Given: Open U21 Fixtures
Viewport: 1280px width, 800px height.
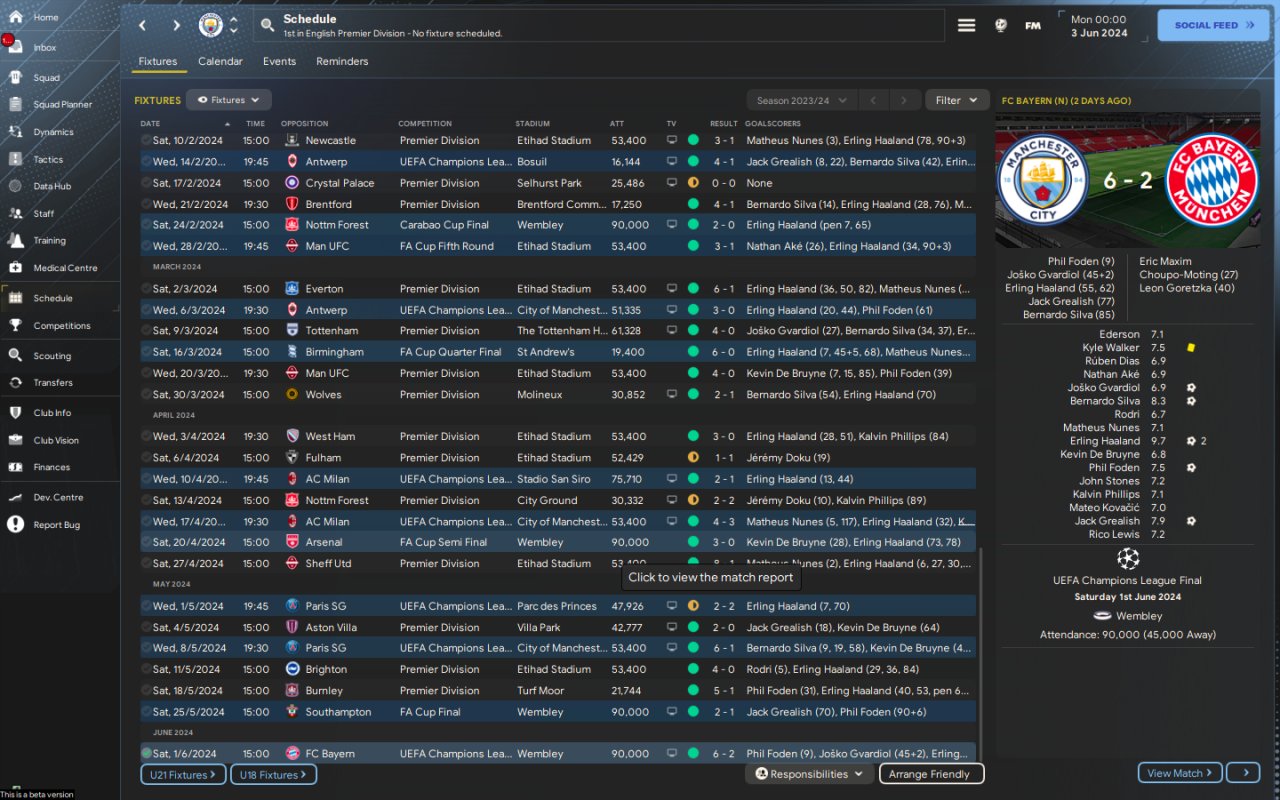Looking at the screenshot, I should tap(184, 775).
